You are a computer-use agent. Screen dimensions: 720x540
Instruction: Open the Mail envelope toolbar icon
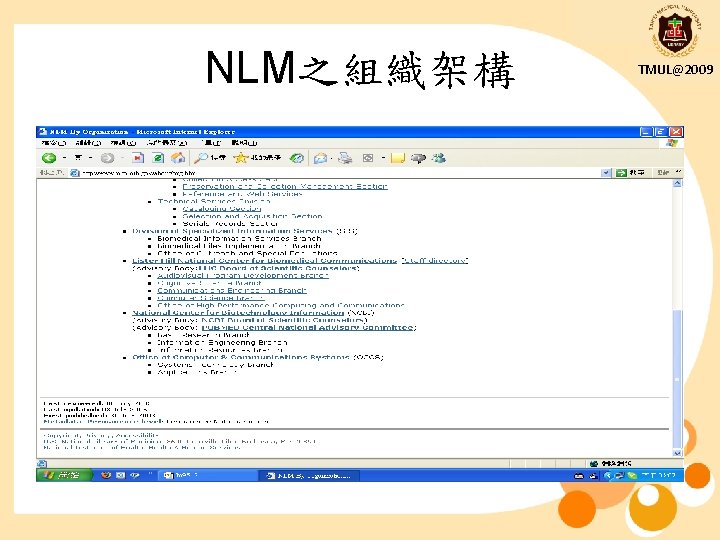click(320, 158)
